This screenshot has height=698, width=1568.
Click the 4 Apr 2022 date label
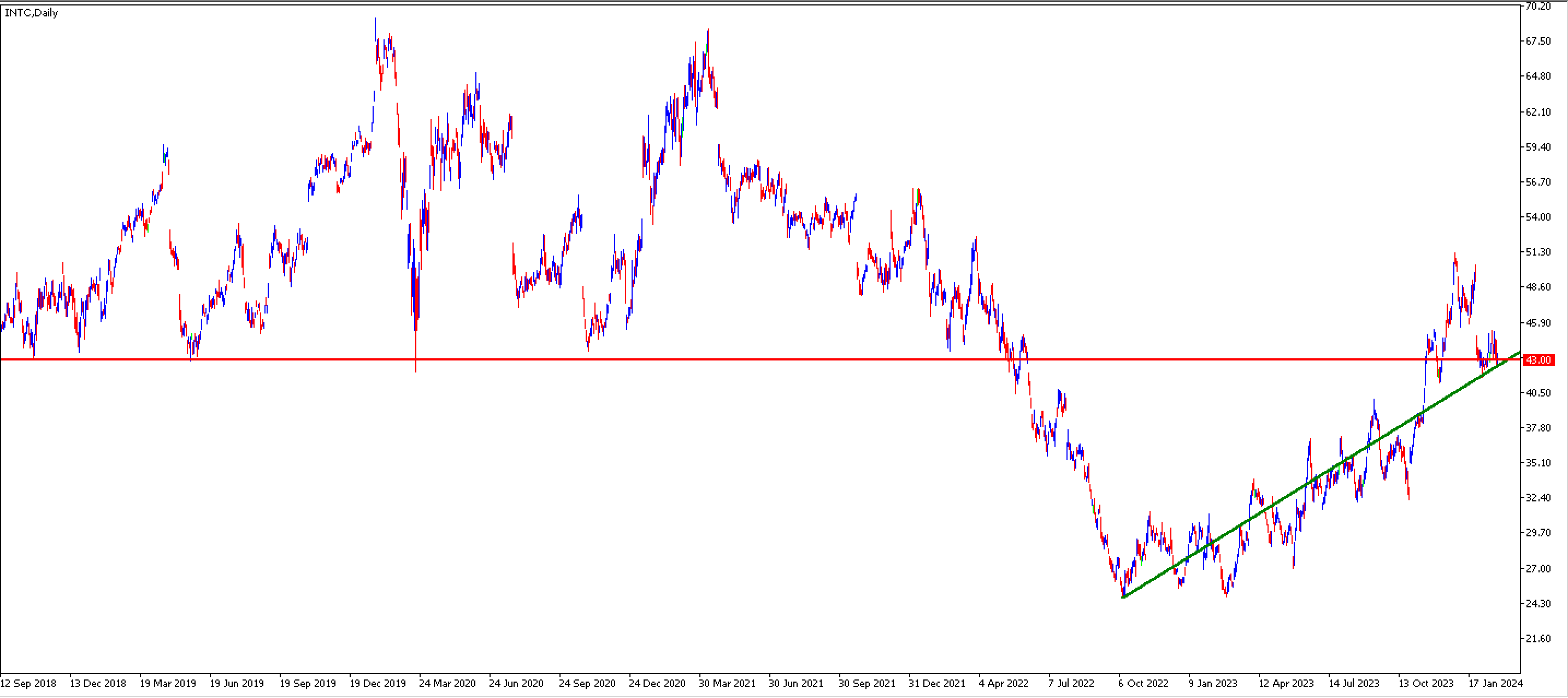coord(1004,683)
